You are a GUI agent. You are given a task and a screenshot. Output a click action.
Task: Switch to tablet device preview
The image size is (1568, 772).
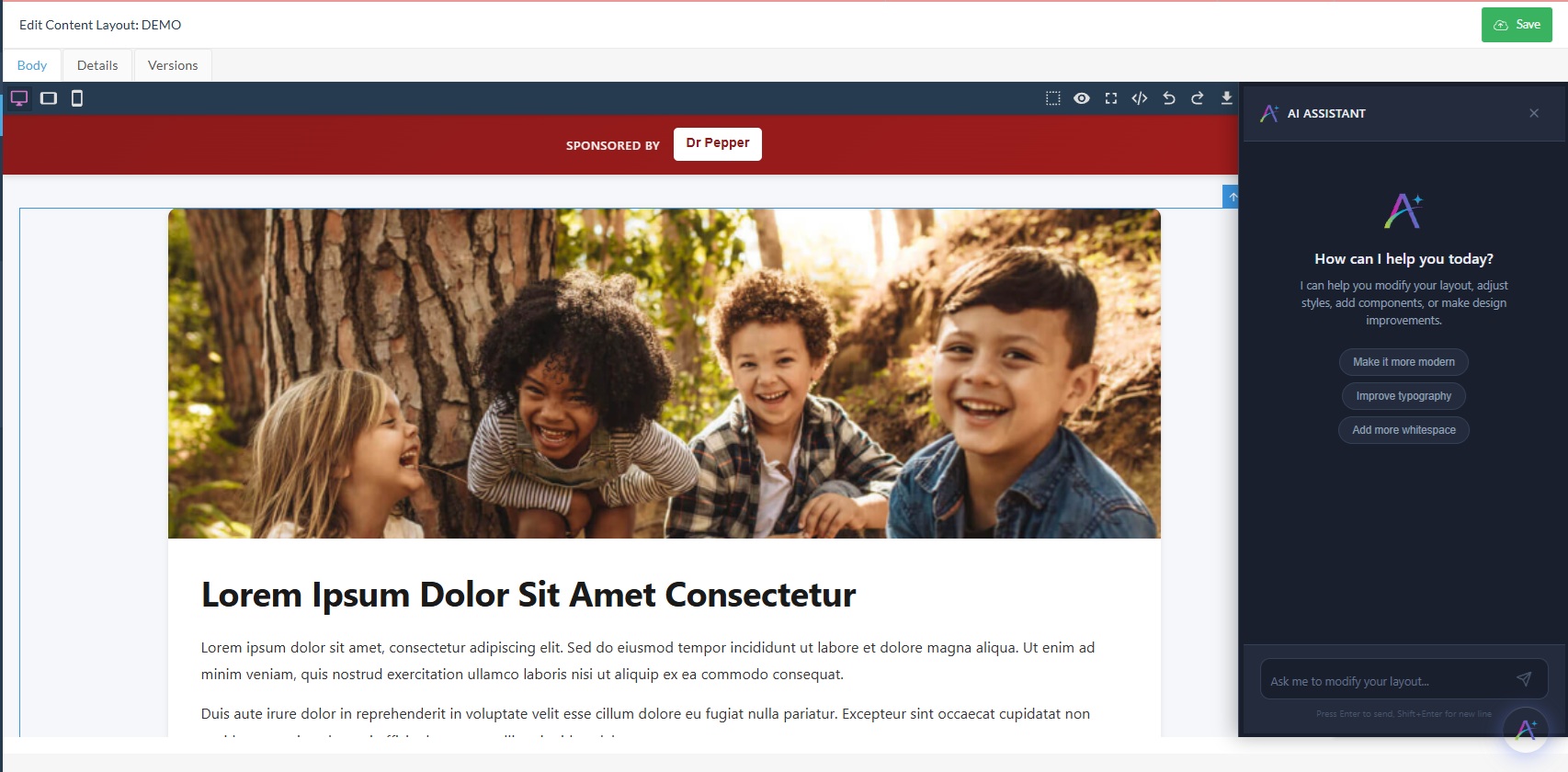coord(49,98)
